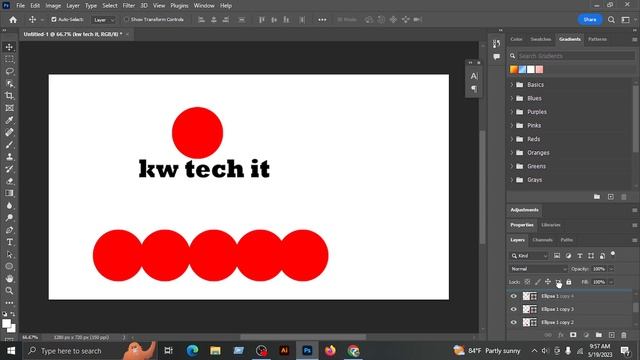Click the foreground color swatch
This screenshot has height=360, width=640.
(x=6, y=324)
